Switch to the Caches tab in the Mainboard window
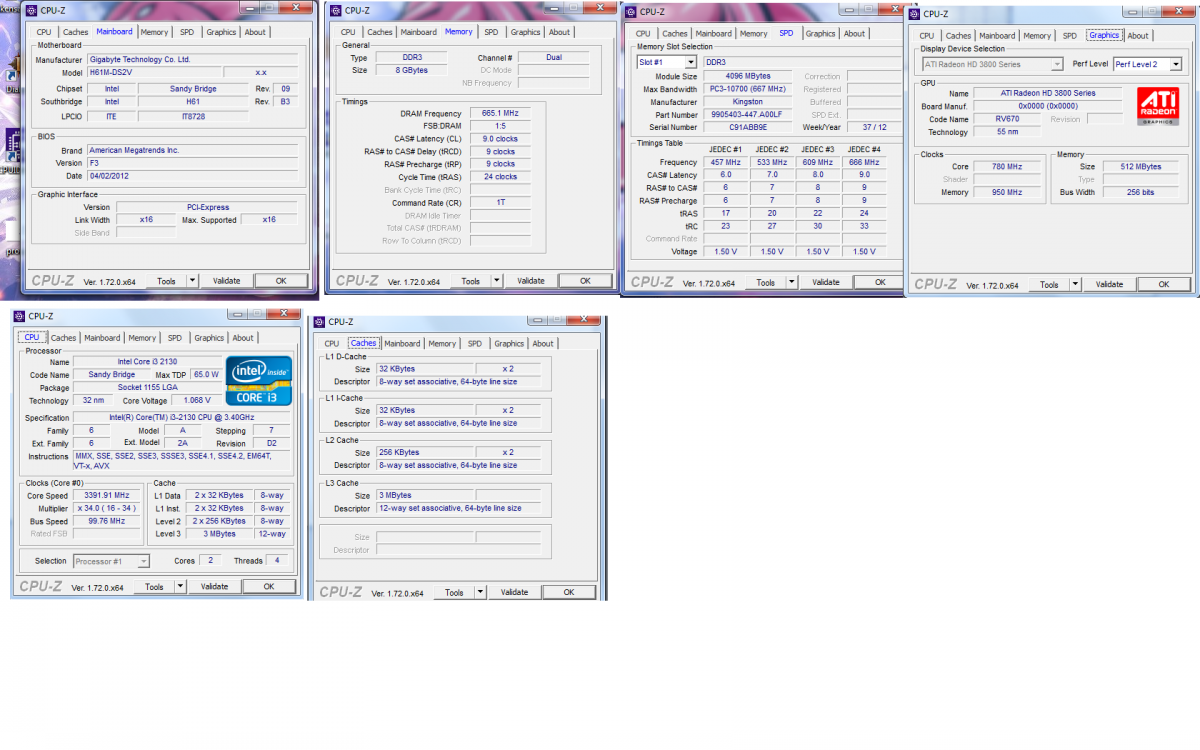 tap(76, 32)
